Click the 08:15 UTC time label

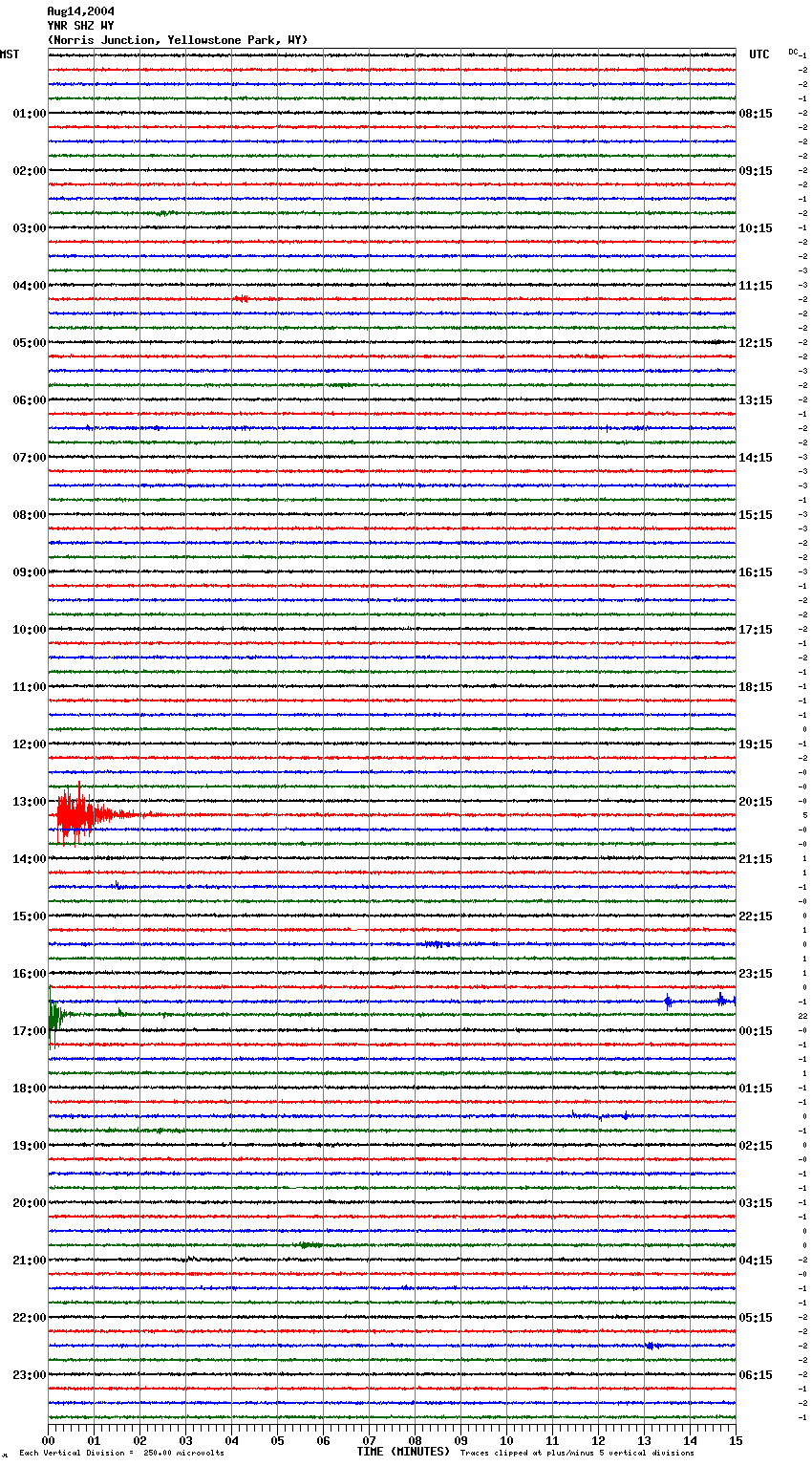tap(756, 114)
